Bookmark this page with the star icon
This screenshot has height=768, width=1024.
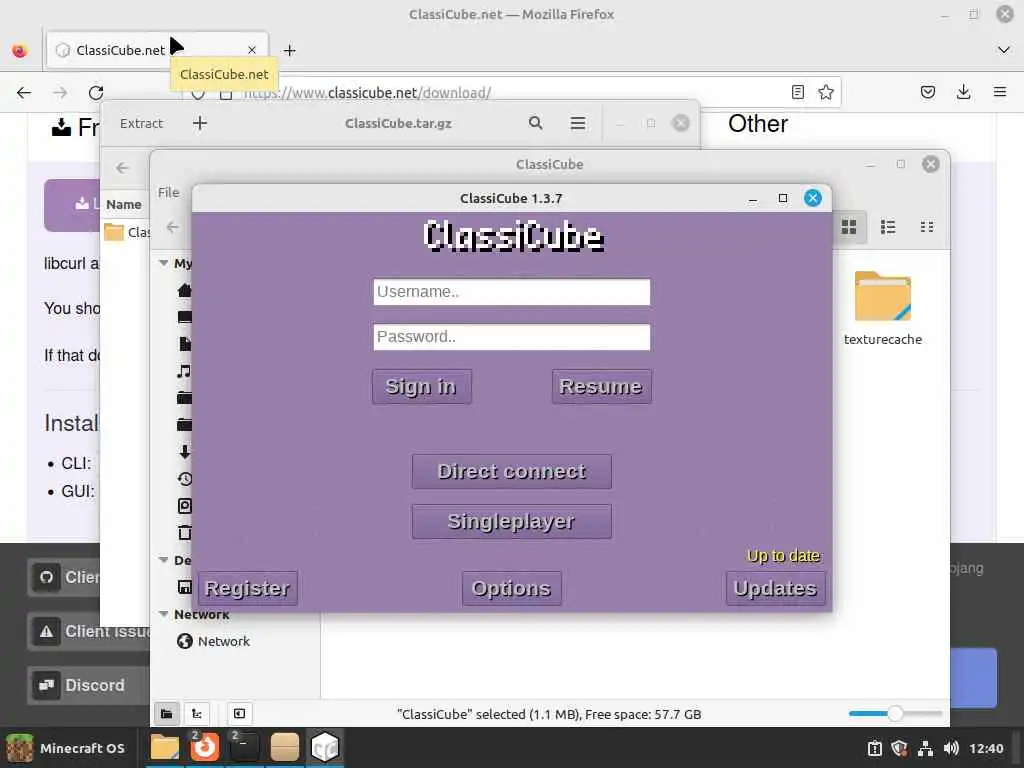click(825, 92)
